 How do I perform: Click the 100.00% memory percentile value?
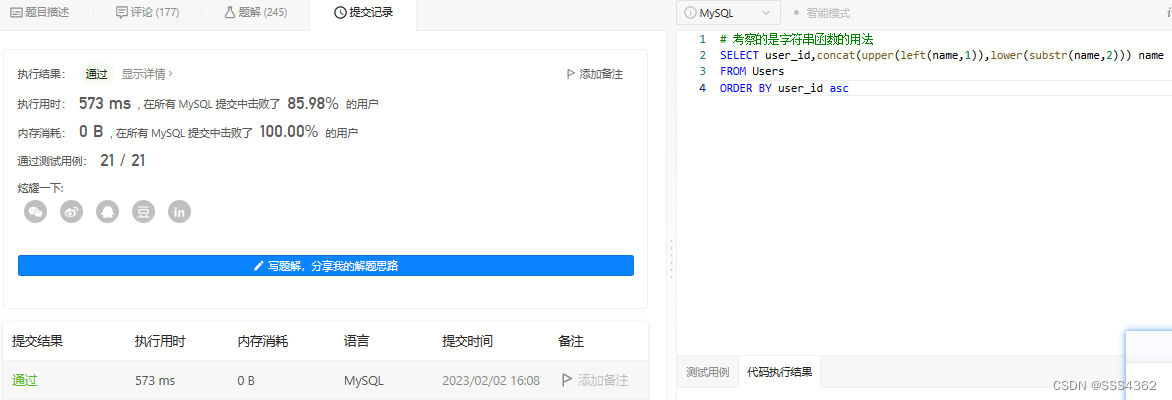[x=289, y=132]
